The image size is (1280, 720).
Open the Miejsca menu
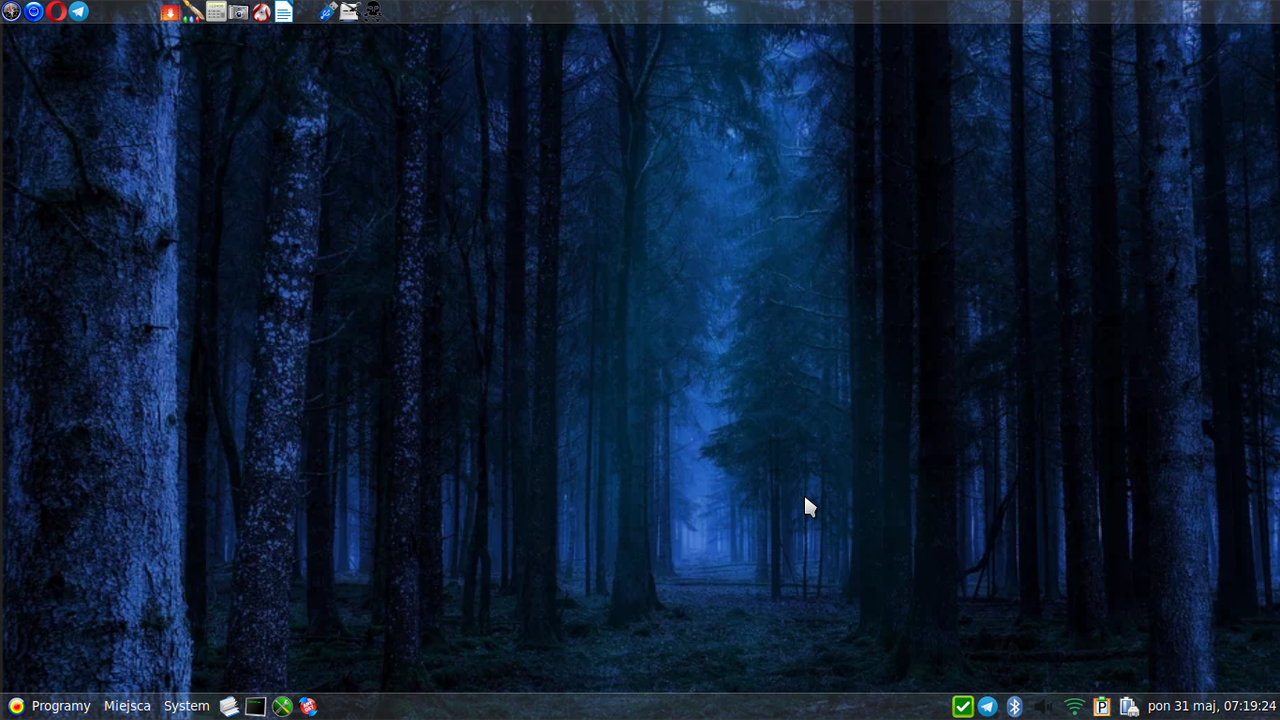[127, 706]
